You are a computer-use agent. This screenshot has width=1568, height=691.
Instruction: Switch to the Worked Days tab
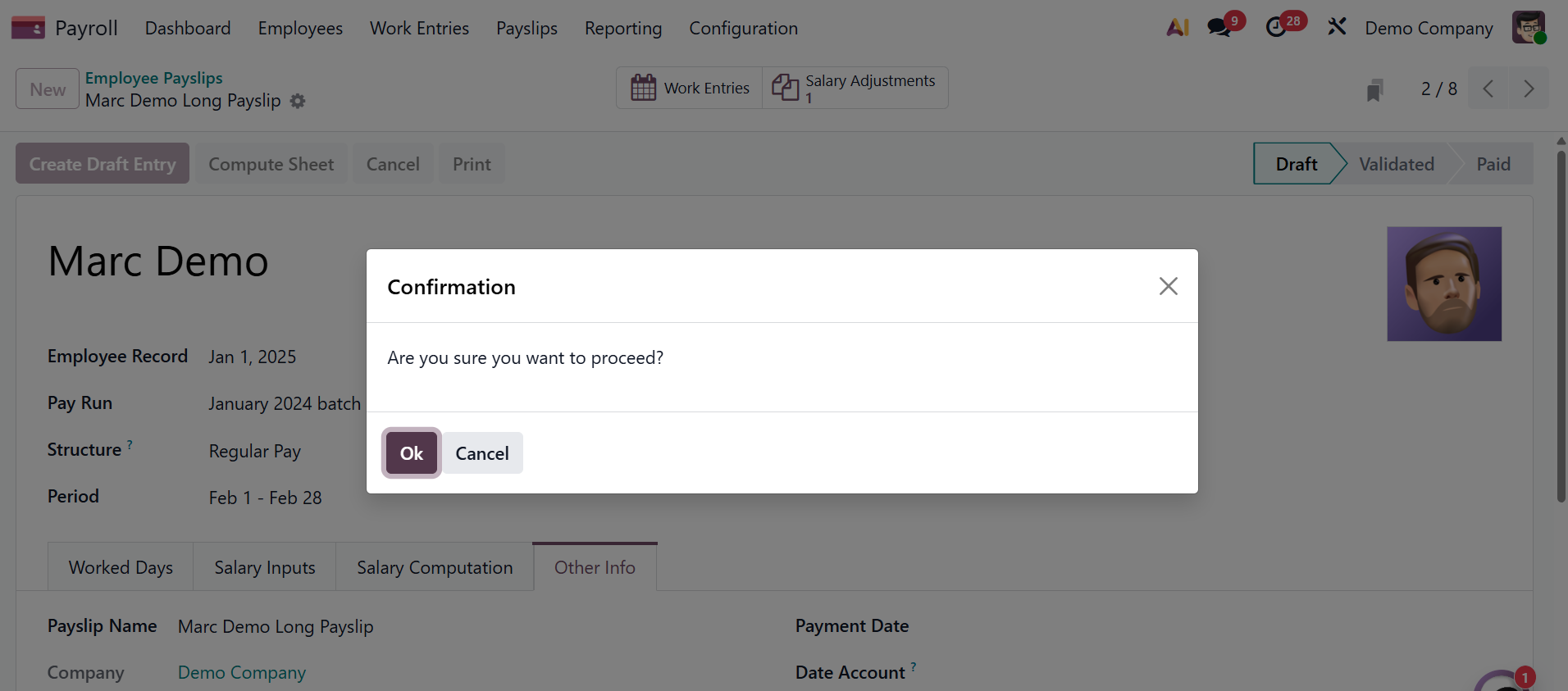tap(121, 567)
